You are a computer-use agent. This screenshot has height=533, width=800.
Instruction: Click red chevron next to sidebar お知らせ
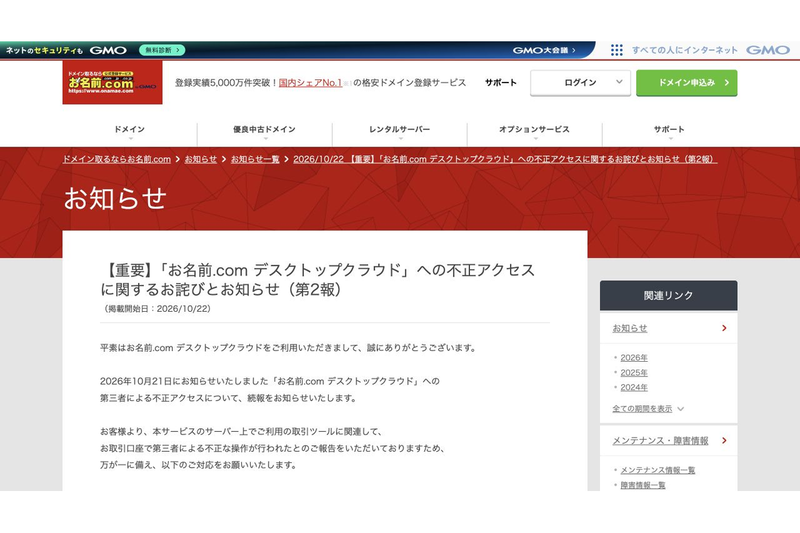click(724, 328)
